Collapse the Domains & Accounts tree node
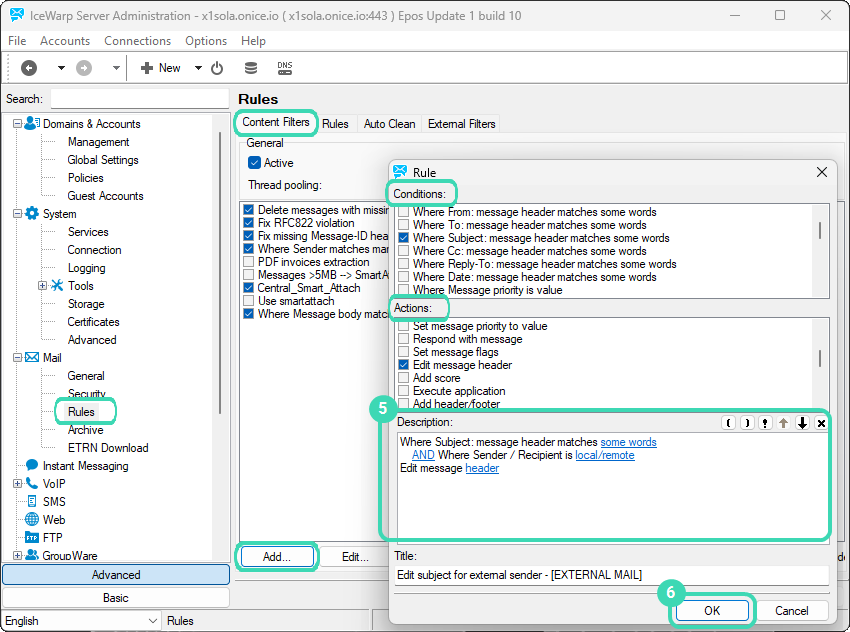This screenshot has width=850, height=632. [x=17, y=124]
